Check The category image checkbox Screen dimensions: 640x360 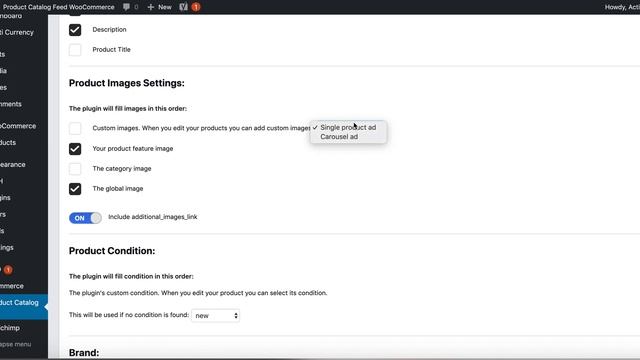coord(75,169)
